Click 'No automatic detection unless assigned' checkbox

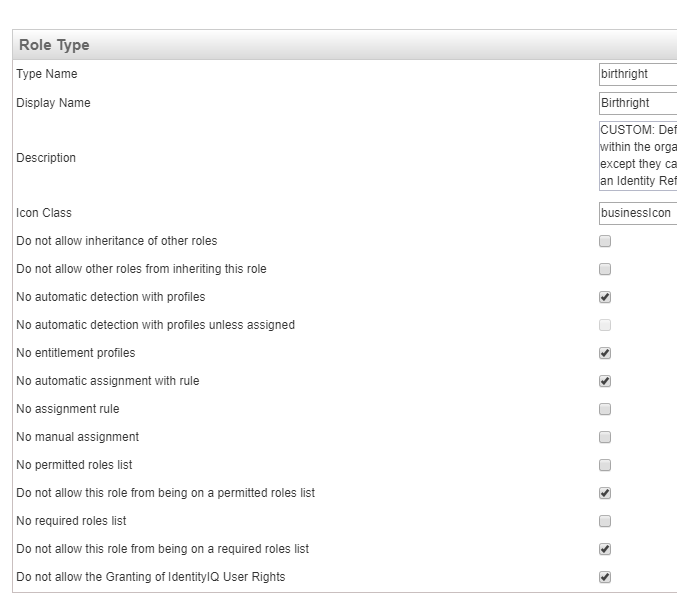[605, 325]
